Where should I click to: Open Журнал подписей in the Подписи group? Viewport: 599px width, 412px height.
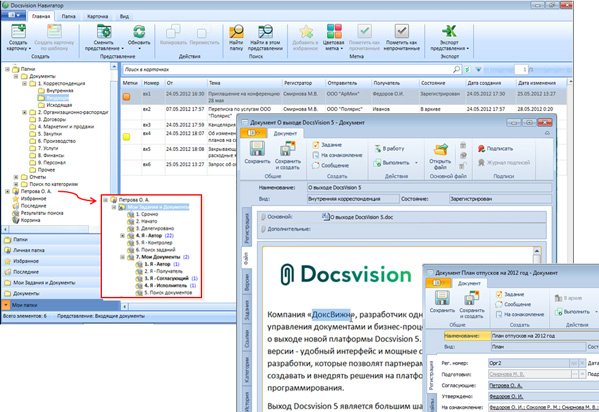click(504, 162)
